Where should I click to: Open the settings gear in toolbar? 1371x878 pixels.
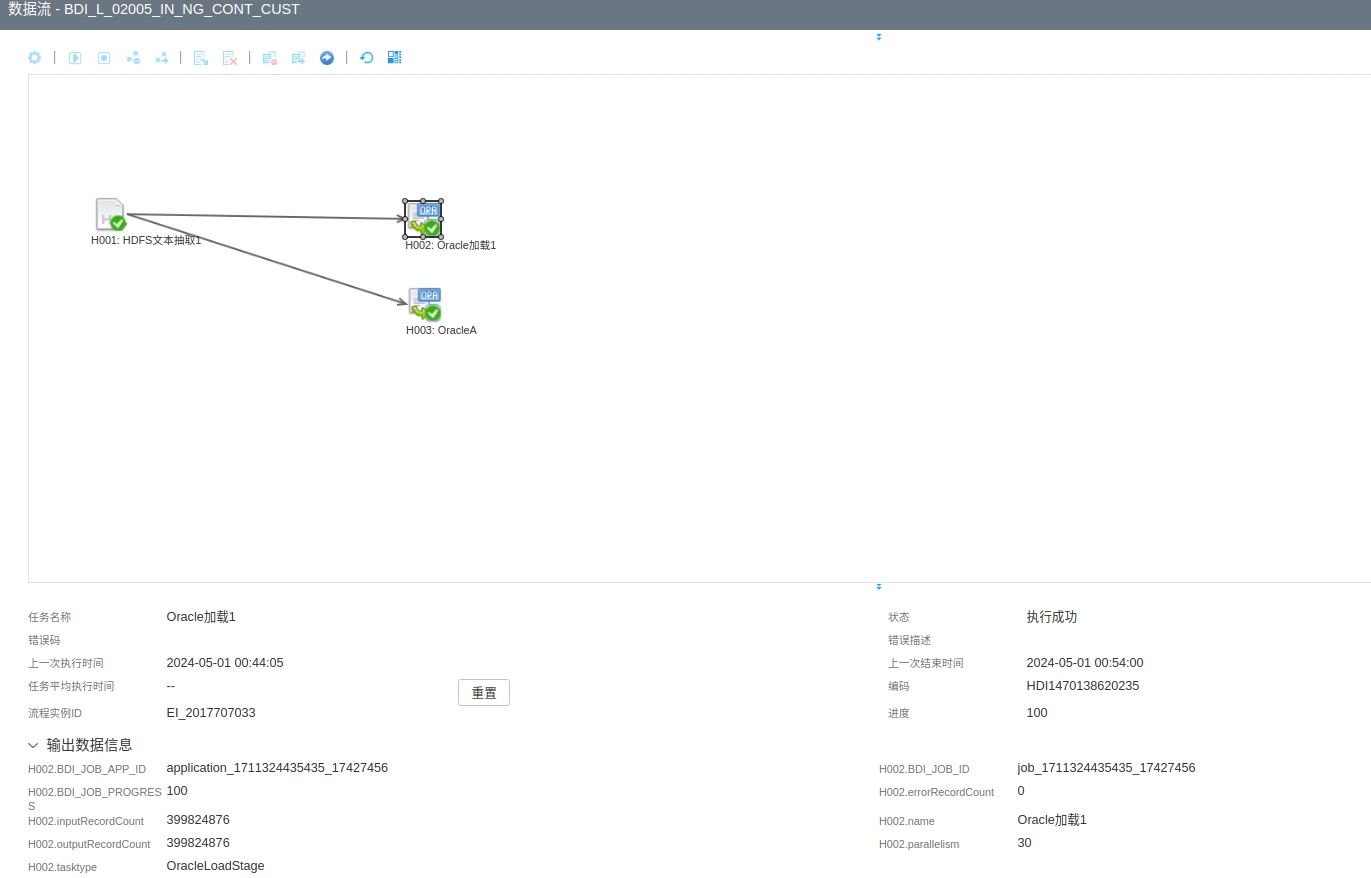point(34,58)
